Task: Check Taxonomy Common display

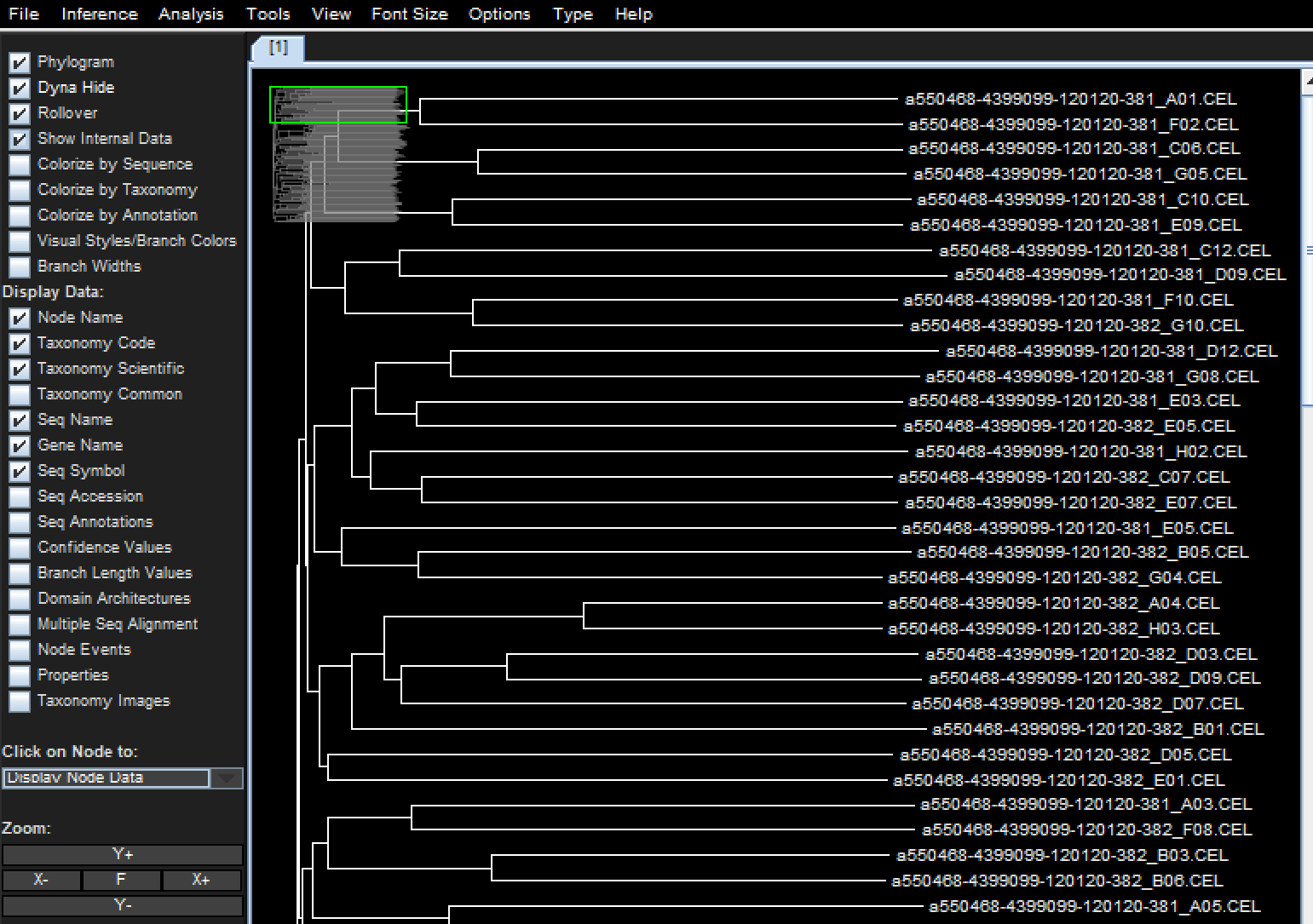Action: pos(20,394)
